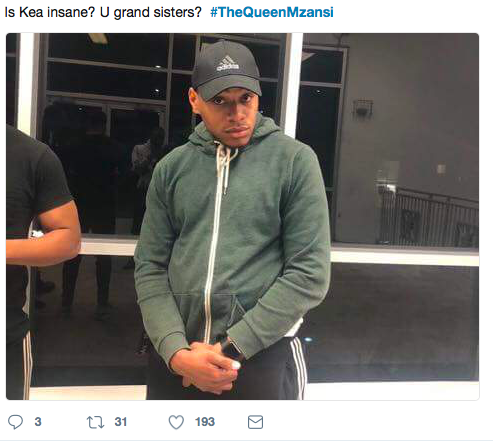Image resolution: width=493 pixels, height=444 pixels.
Task: Click the reply speech bubble icon
Action: tap(15, 422)
